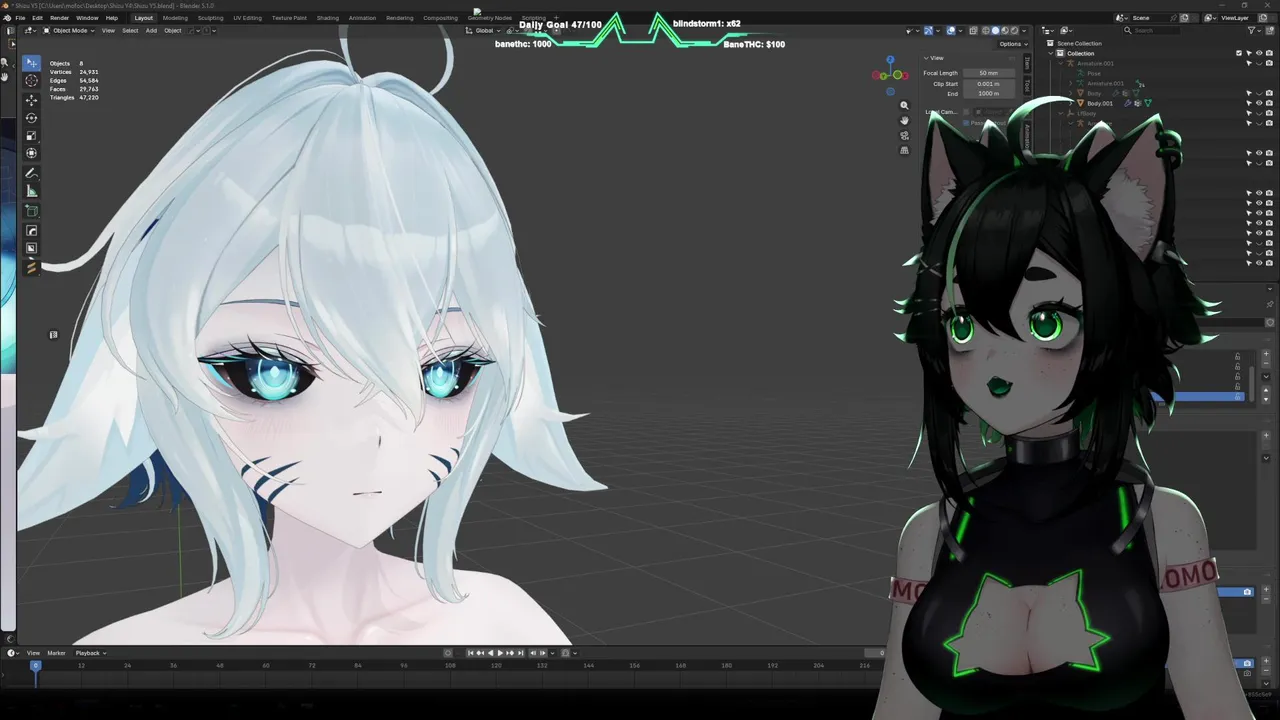Viewport: 1280px width, 720px height.
Task: Open the timeline Marker menu
Action: click(x=56, y=653)
